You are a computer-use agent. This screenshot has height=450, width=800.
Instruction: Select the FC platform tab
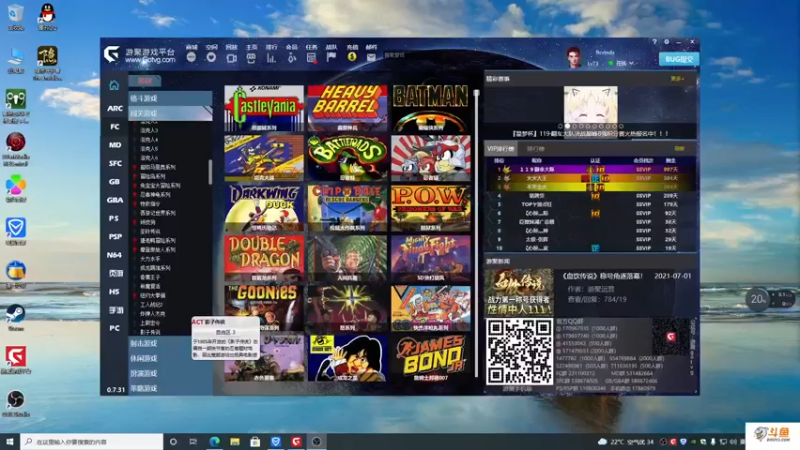[115, 127]
